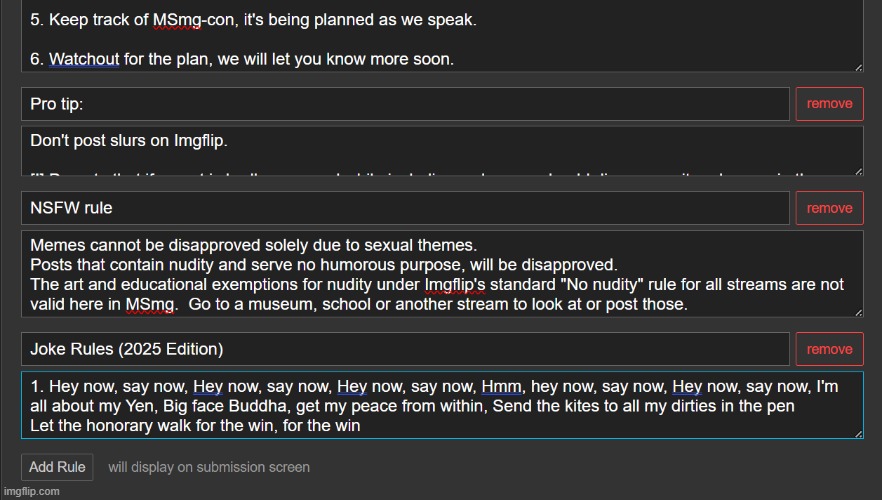Screen dimensions: 882x500
Task: Click the imgflip.com watermark
Action: (31, 491)
